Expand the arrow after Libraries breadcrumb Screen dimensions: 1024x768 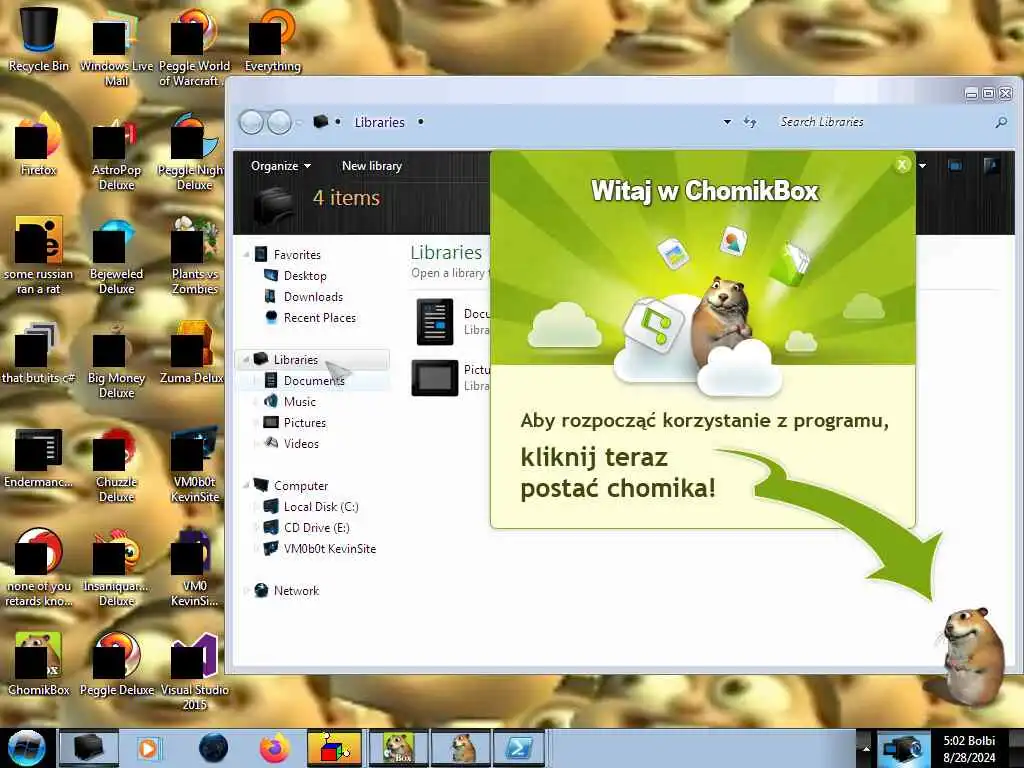click(421, 122)
